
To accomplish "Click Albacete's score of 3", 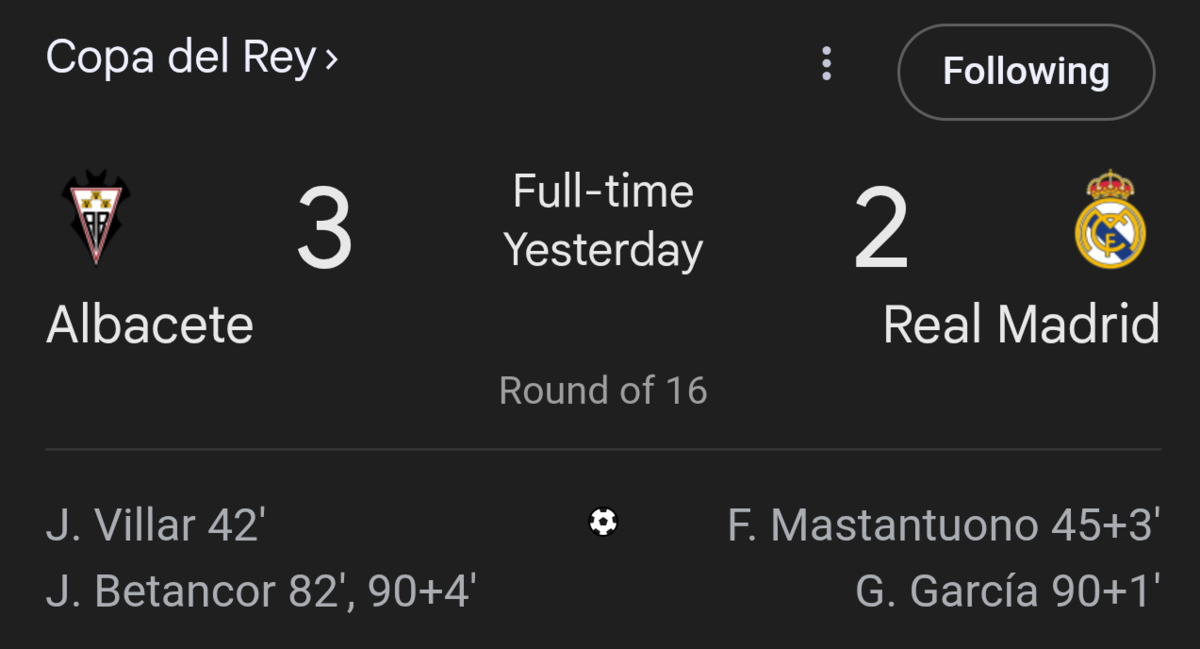I will click(325, 231).
